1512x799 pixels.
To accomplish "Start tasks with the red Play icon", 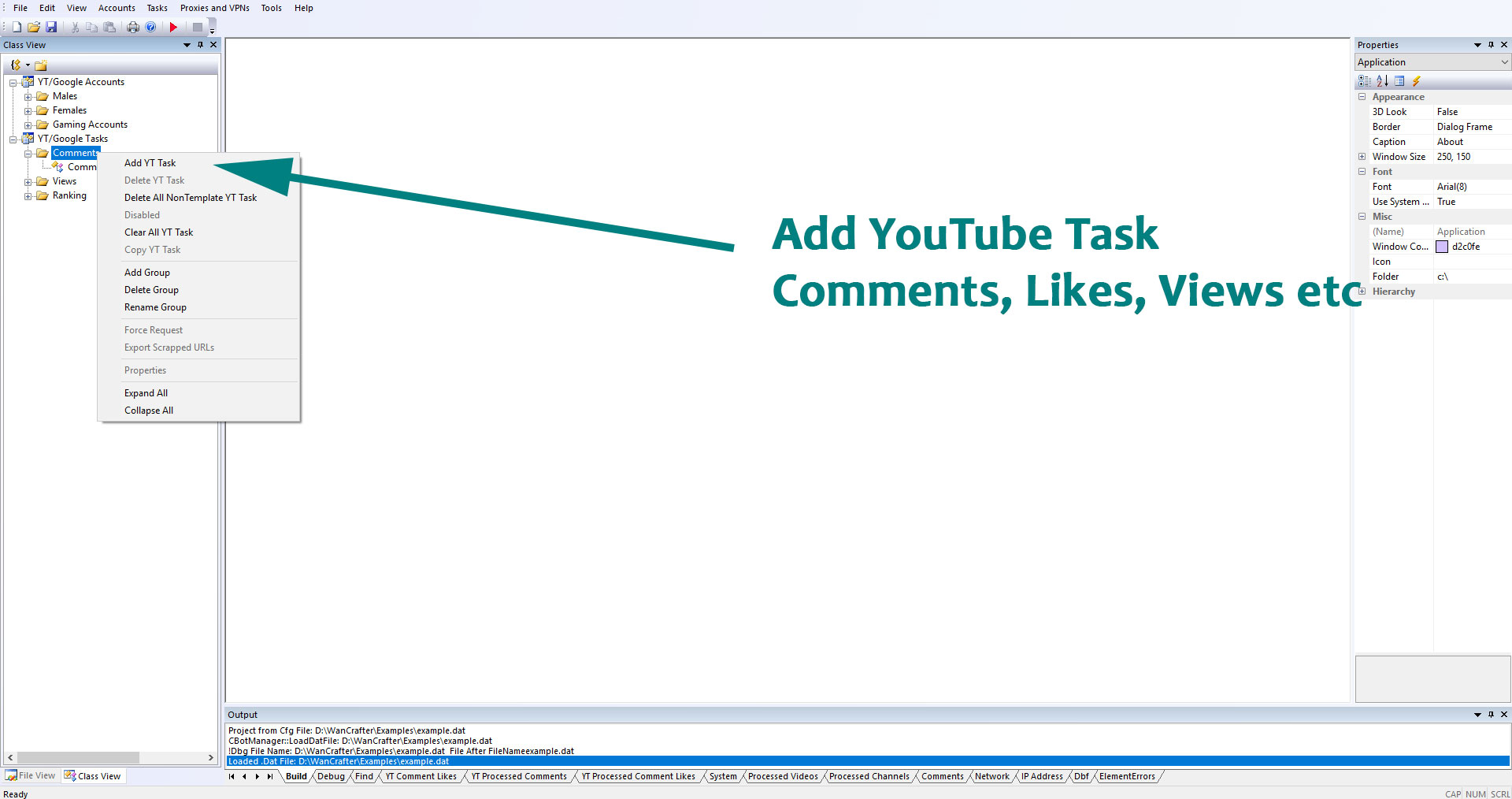I will tap(173, 27).
